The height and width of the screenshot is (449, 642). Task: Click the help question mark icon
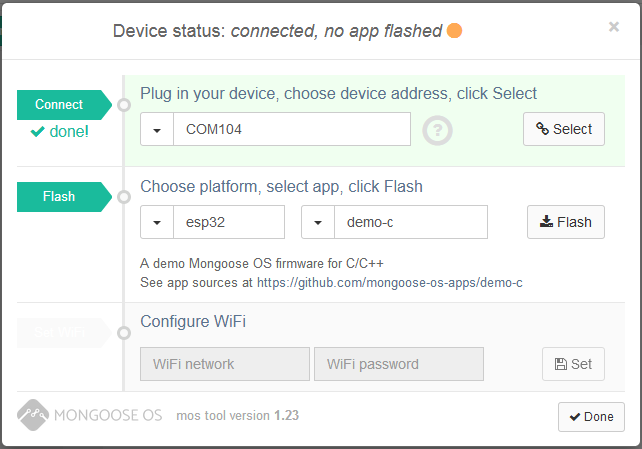point(436,130)
